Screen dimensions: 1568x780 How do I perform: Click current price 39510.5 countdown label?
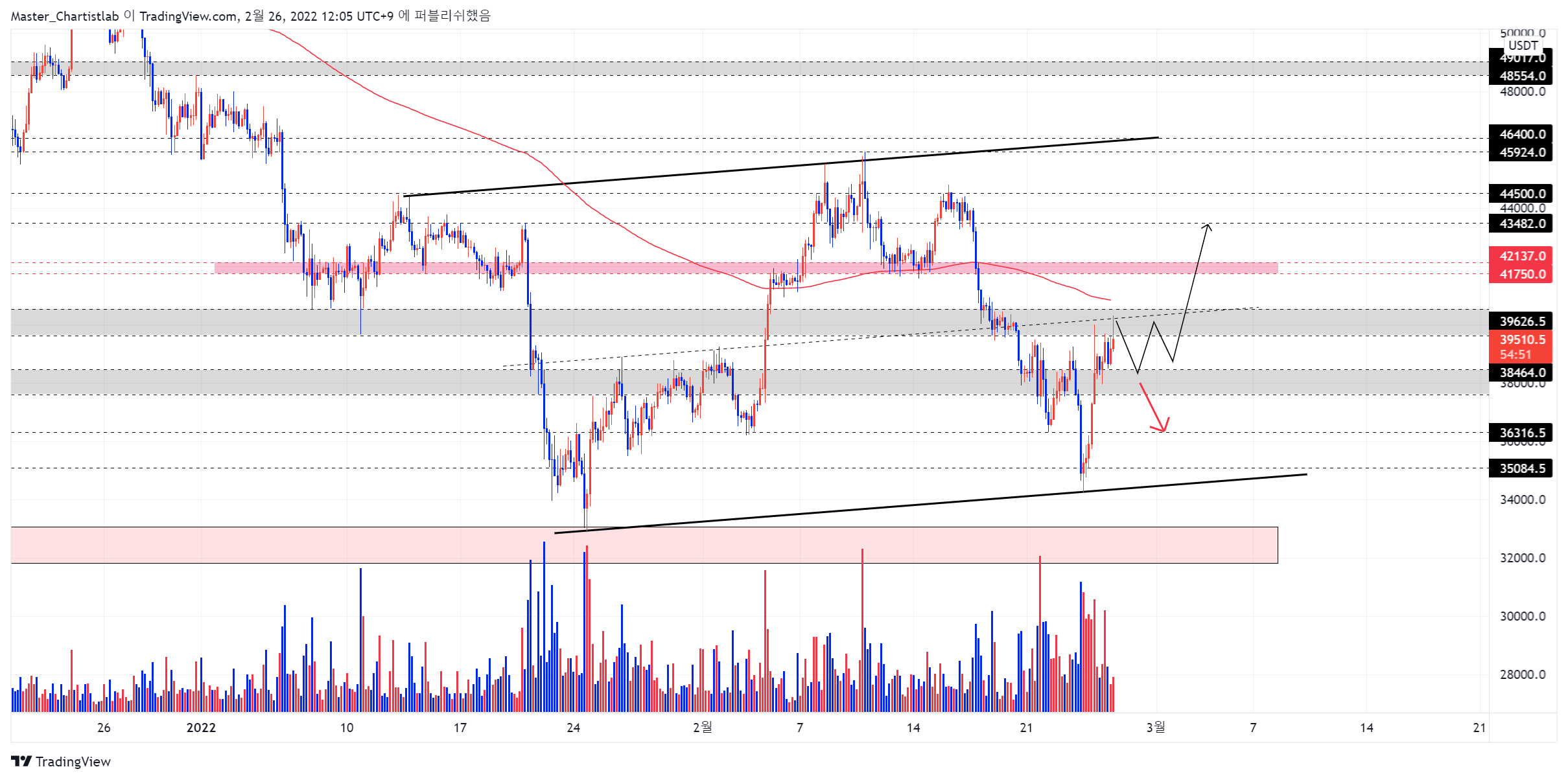coord(1521,347)
